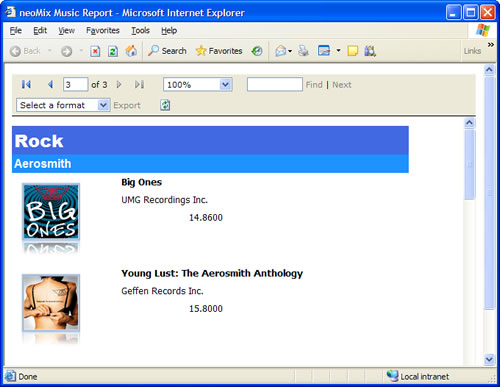The image size is (500, 387).
Task: Click the outer scrollbar down arrow
Action: click(489, 359)
